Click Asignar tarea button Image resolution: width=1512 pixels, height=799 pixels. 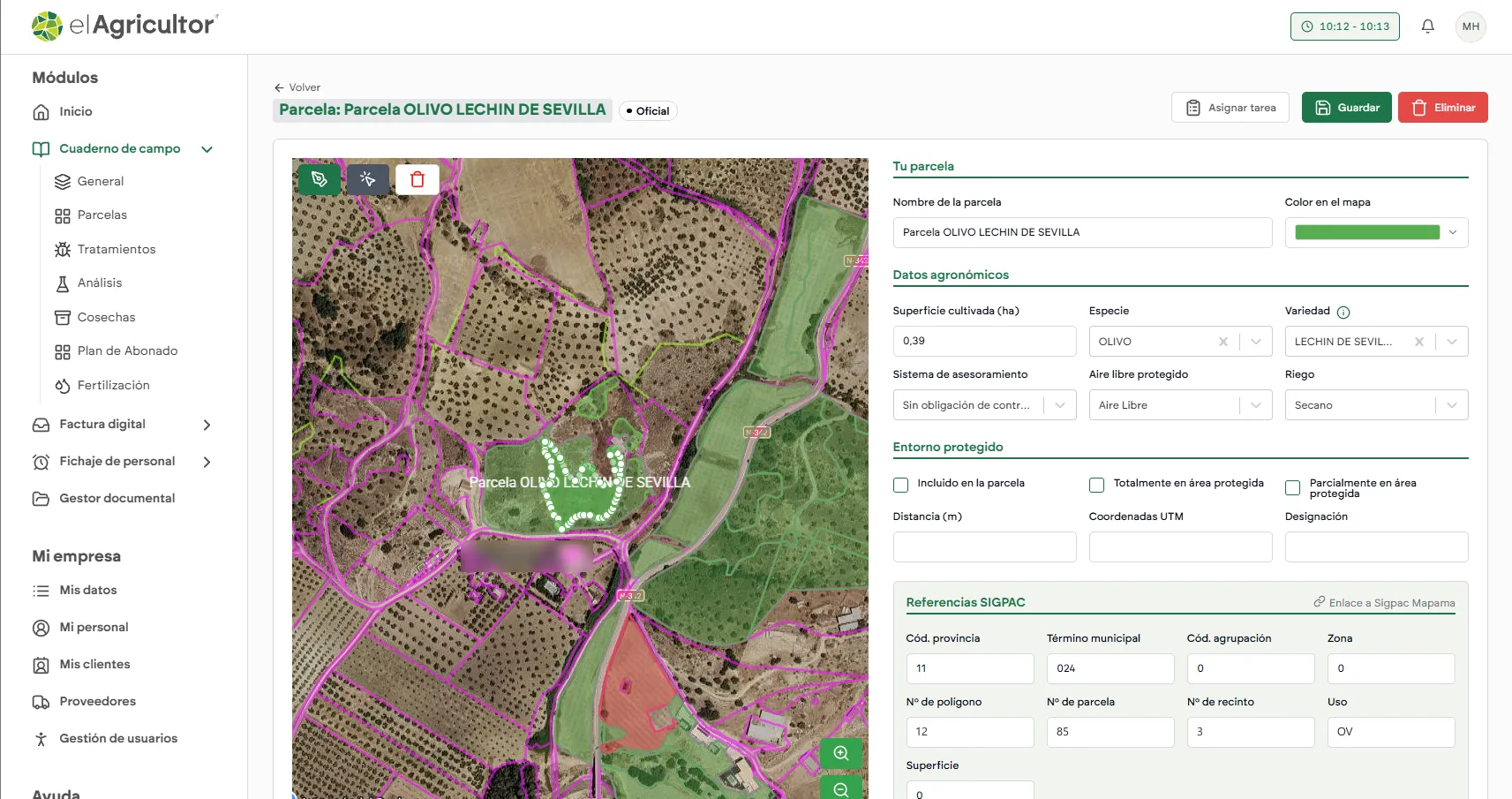(x=1230, y=108)
